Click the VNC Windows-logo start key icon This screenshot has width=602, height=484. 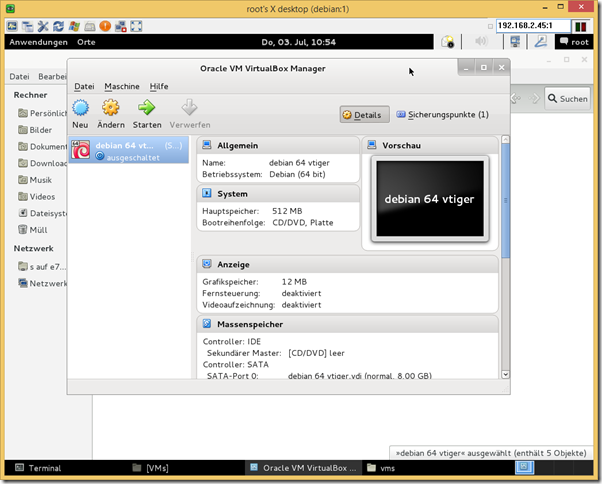click(x=74, y=26)
